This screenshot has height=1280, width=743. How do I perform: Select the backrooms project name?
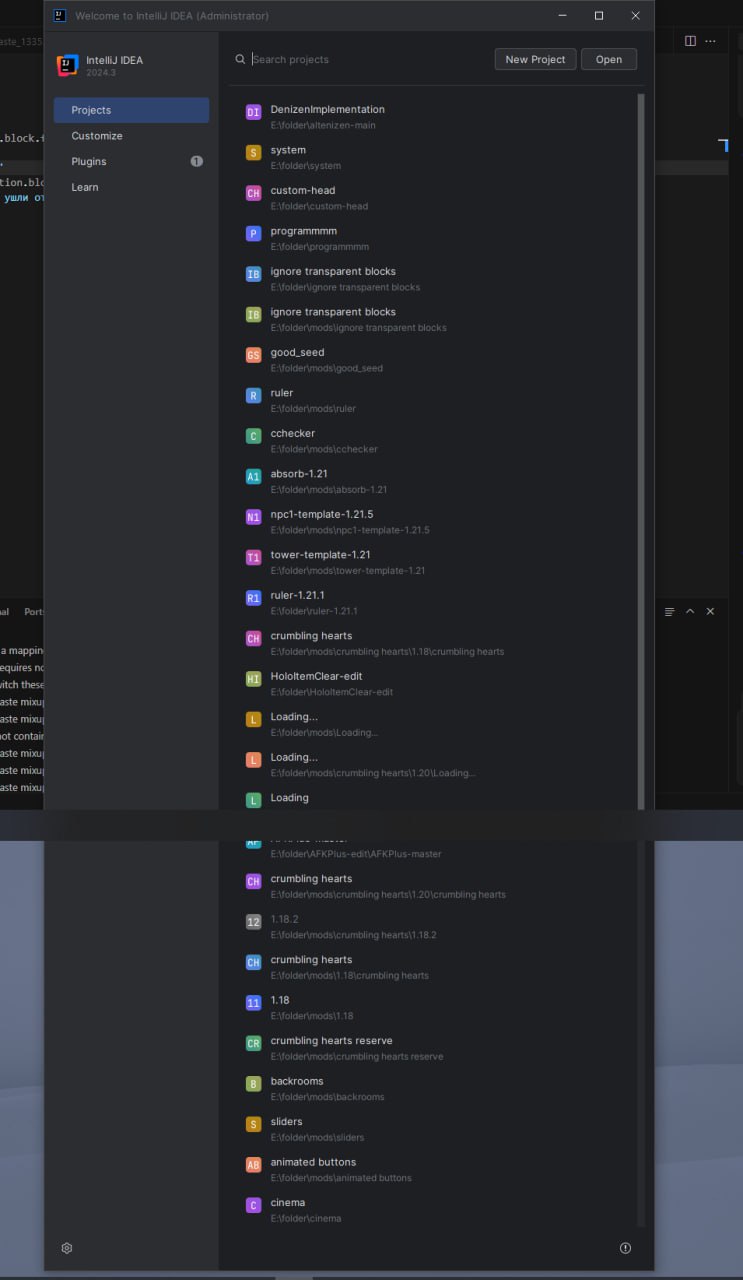pos(297,1081)
